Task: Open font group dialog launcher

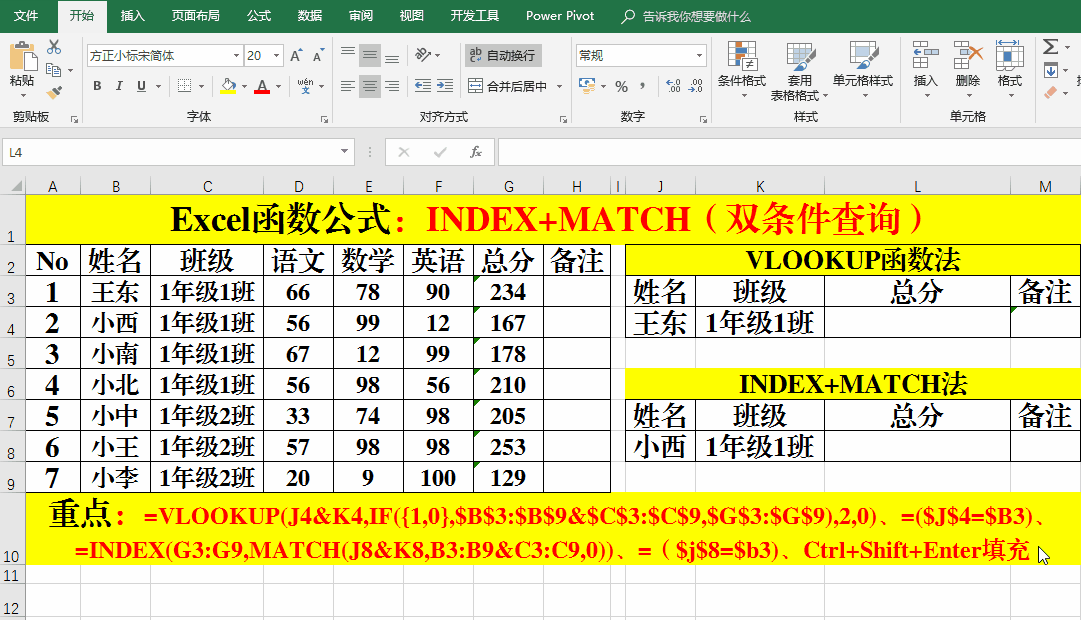Action: coord(324,119)
